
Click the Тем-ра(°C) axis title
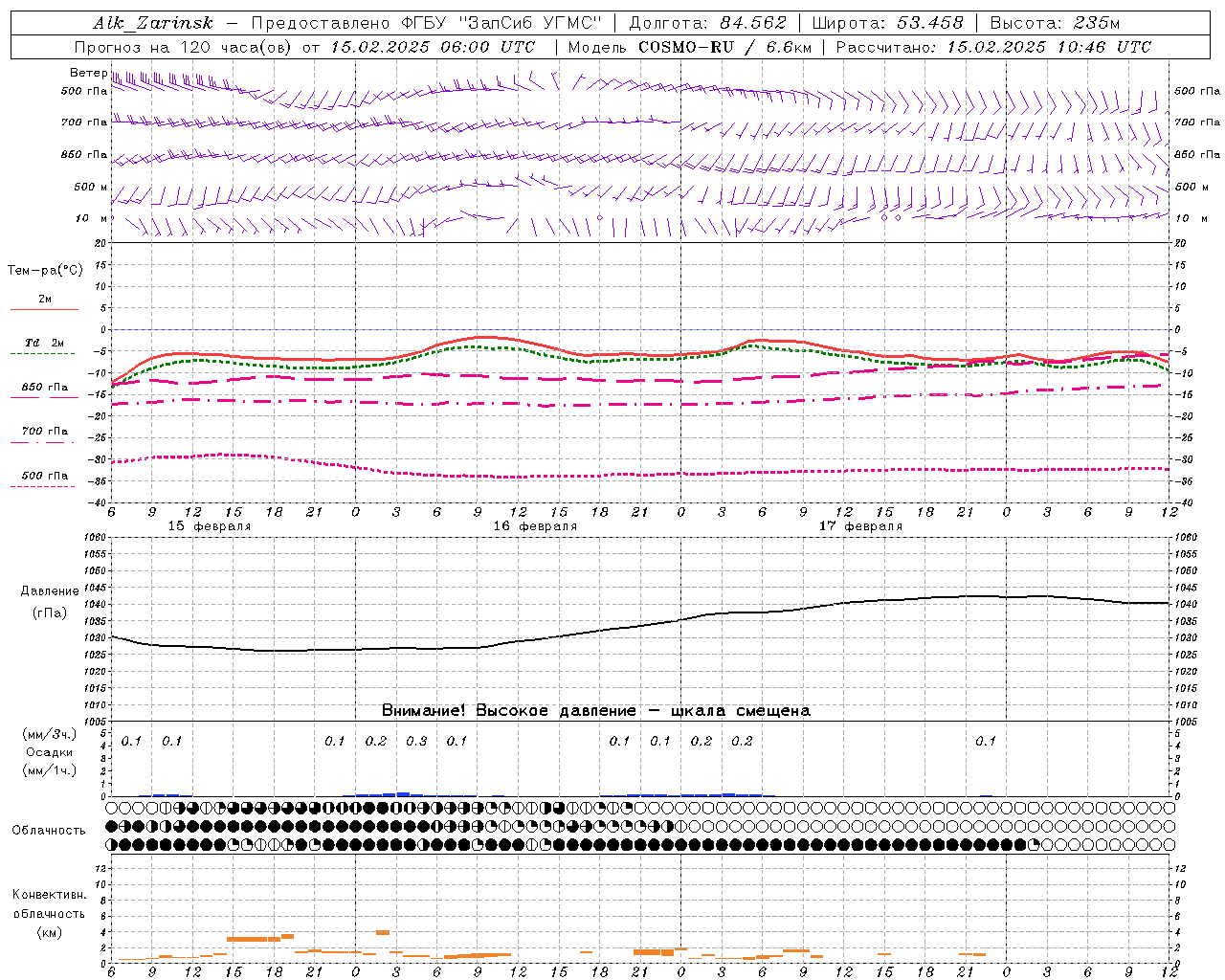coord(45,271)
